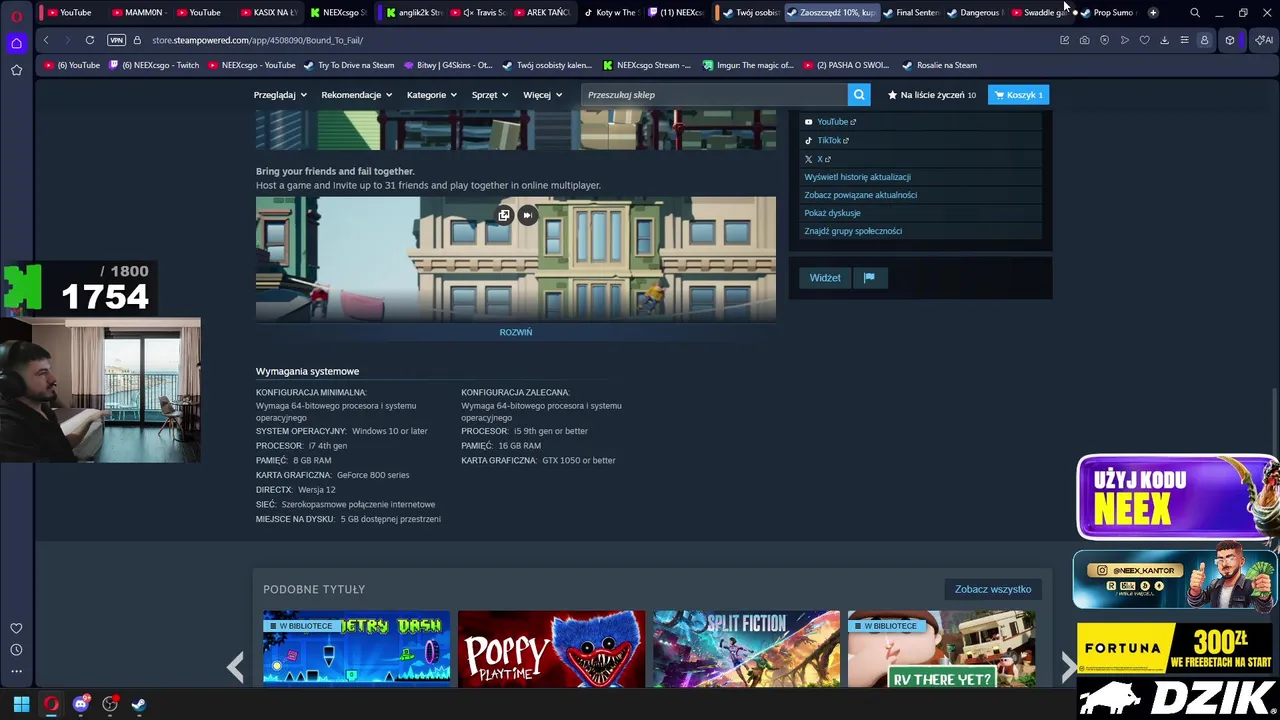
Task: Switch to the Final Sentence browser tab
Action: coord(910,13)
